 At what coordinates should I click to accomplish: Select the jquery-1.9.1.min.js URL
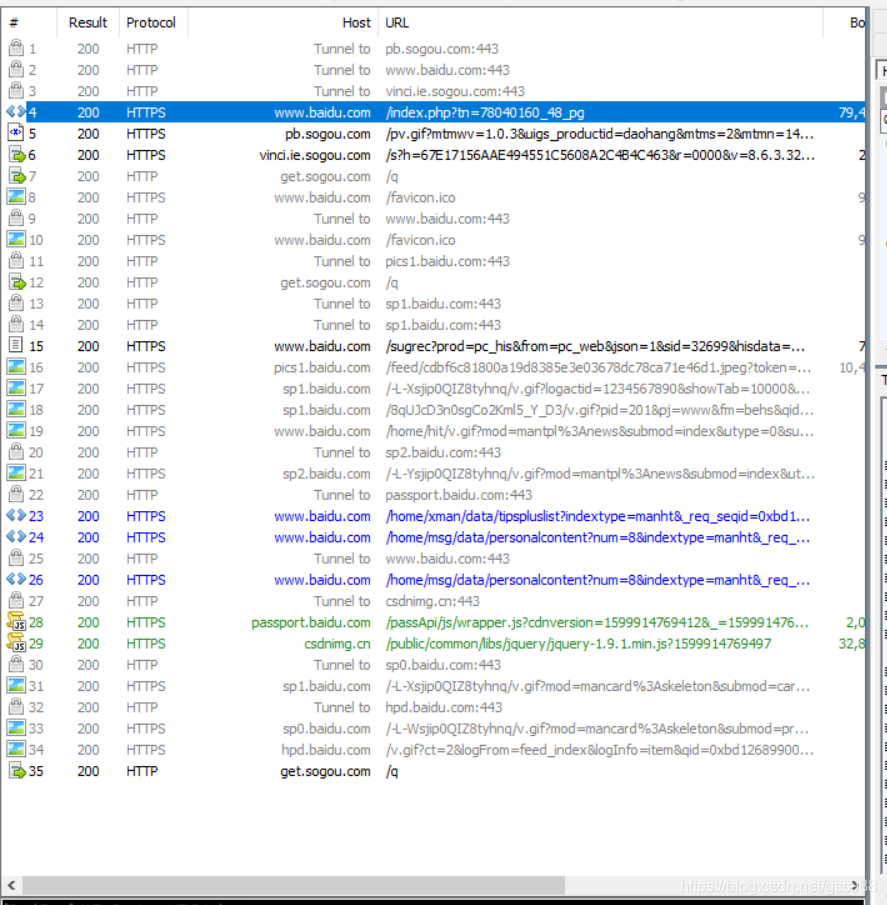tap(578, 644)
